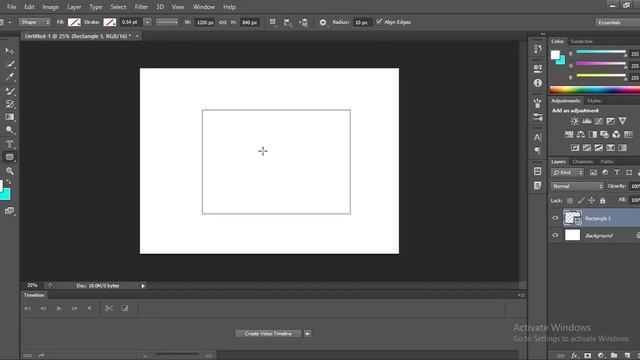Viewport: 640px width, 360px height.
Task: Toggle the screen mode icon
Action: [9, 211]
